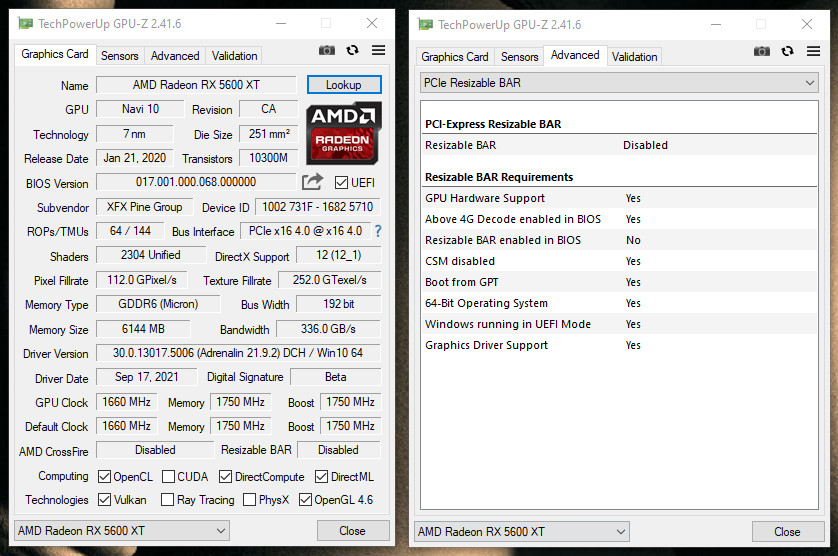838x556 pixels.
Task: Switch to Validation tab in left window
Action: click(x=234, y=56)
